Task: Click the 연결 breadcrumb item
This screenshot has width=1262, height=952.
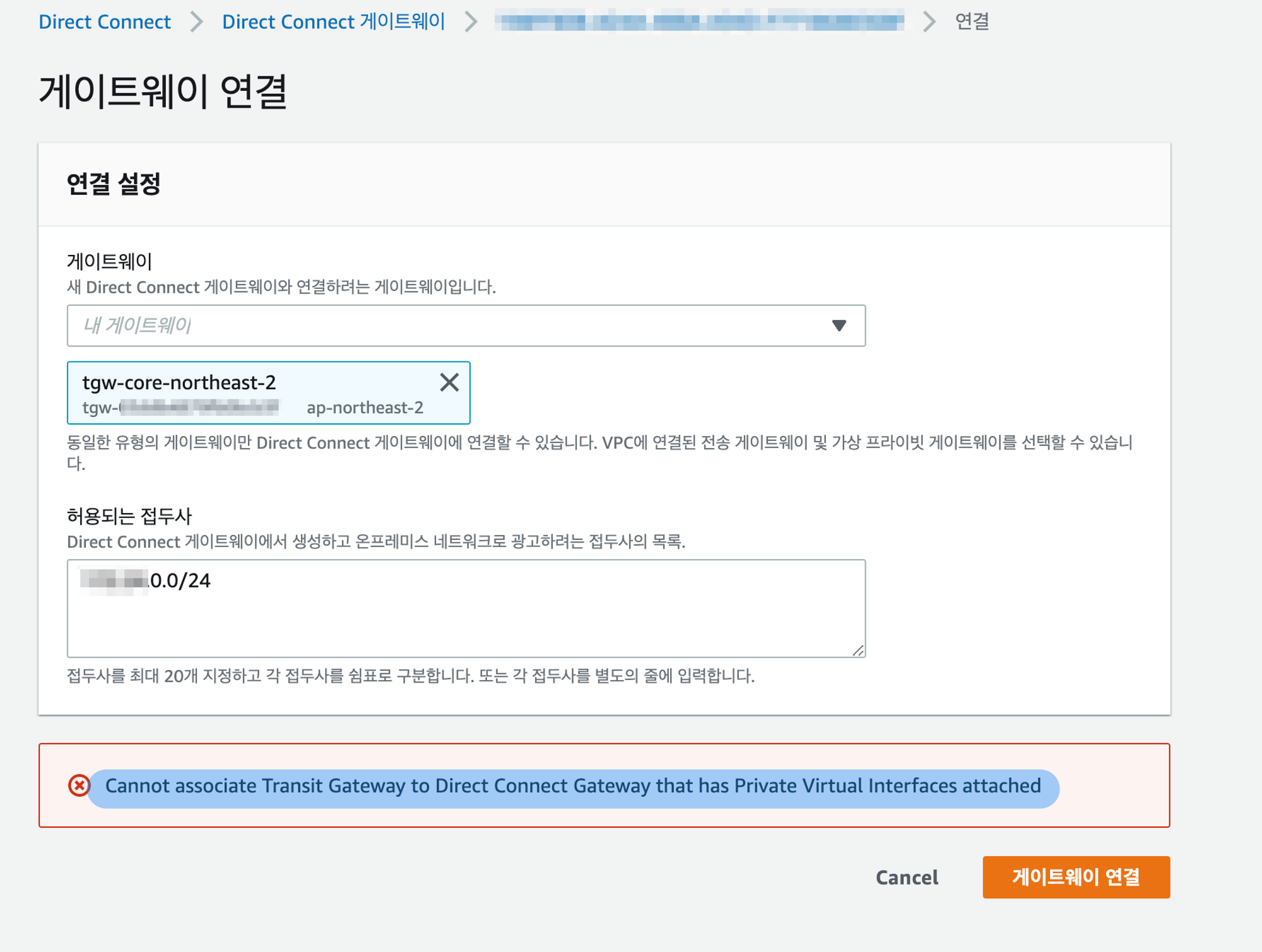Action: pyautogui.click(x=972, y=22)
